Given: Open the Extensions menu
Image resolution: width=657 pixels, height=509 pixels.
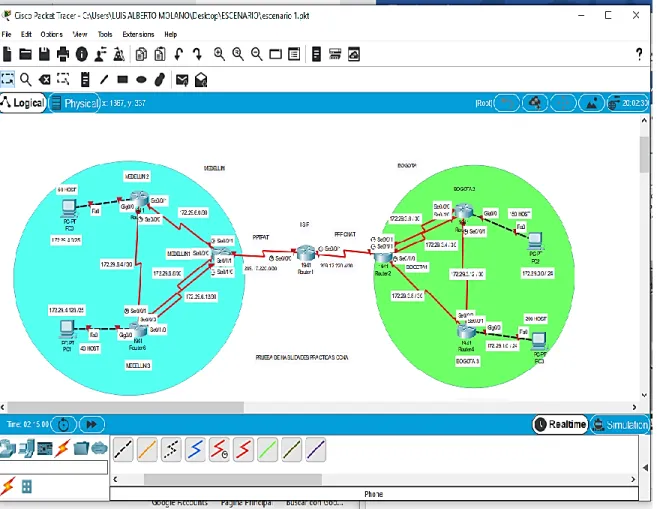Looking at the screenshot, I should click(138, 34).
